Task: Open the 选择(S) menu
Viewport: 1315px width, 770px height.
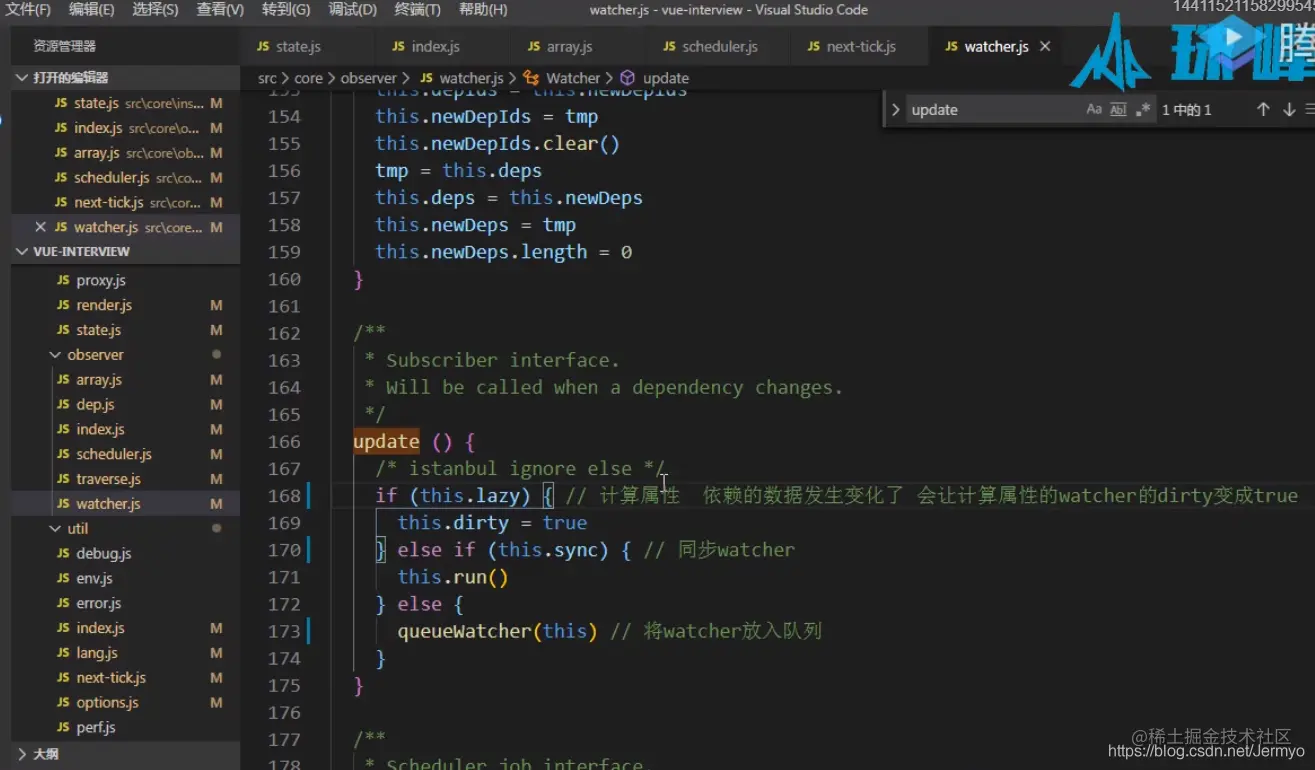Action: click(155, 10)
